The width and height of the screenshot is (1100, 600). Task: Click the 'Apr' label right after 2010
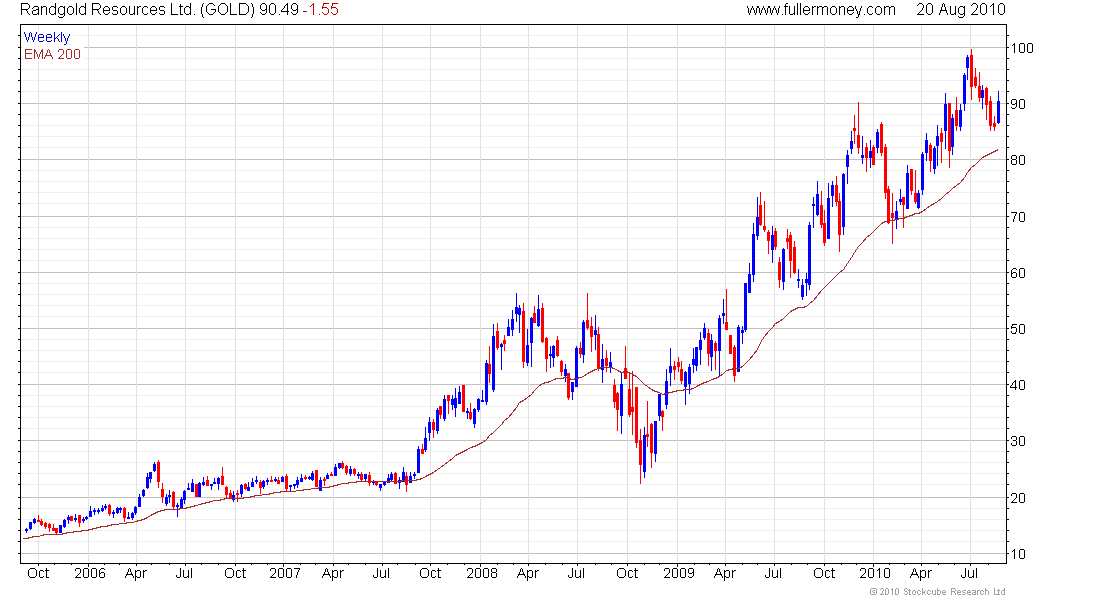click(x=921, y=573)
